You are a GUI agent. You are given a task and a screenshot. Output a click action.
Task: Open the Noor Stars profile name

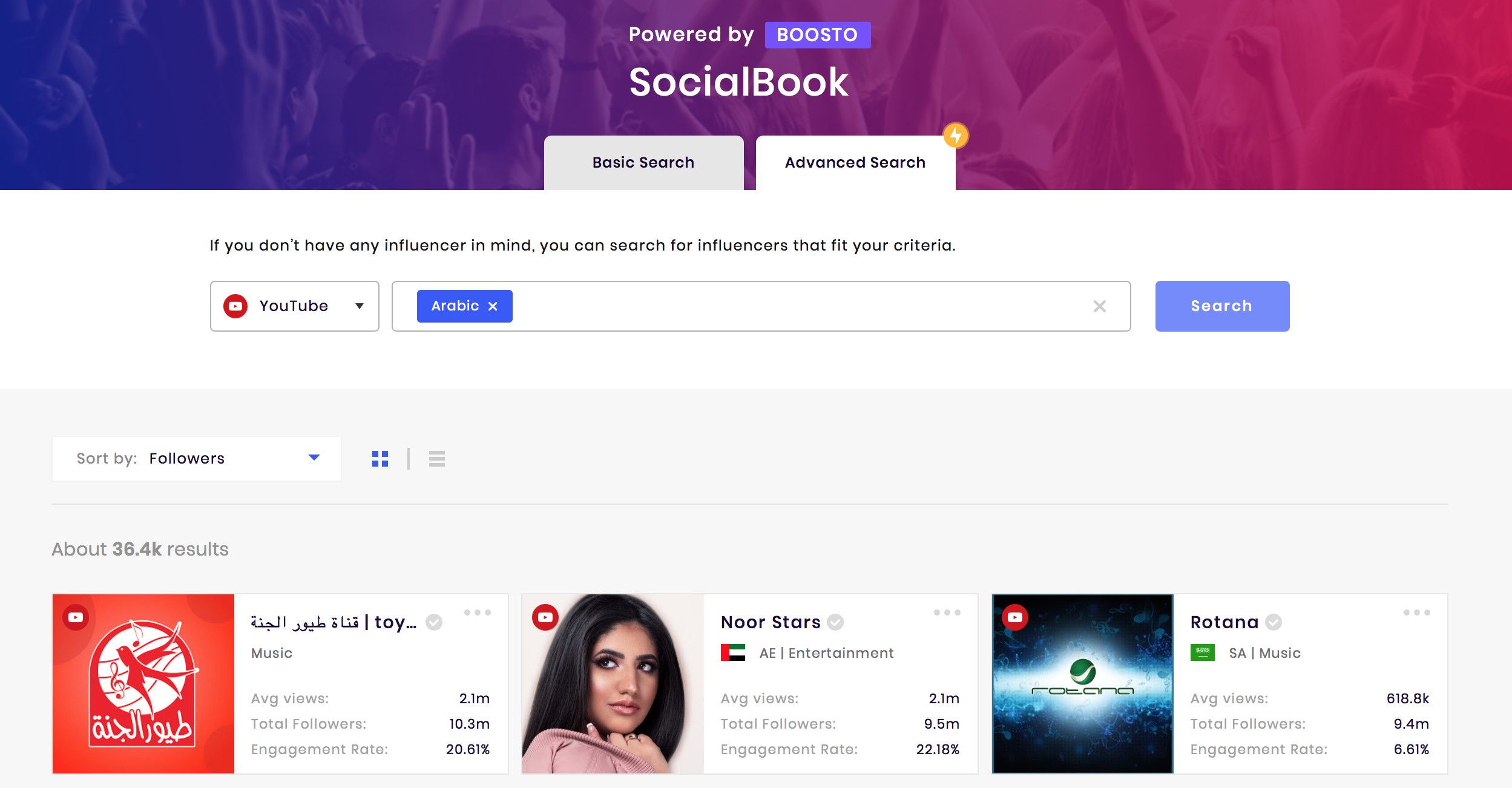771,622
